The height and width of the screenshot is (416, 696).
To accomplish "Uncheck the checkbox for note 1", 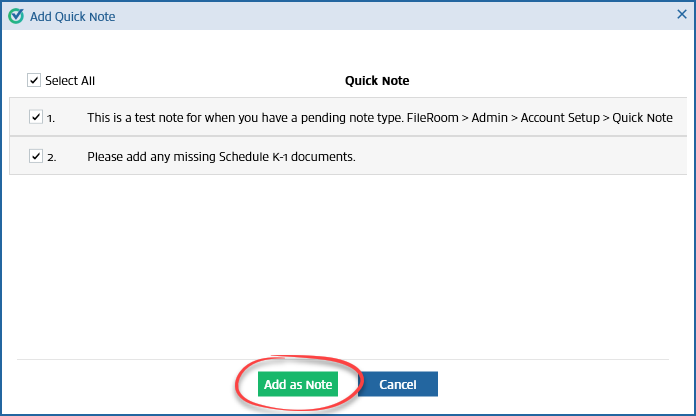I will 37,117.
